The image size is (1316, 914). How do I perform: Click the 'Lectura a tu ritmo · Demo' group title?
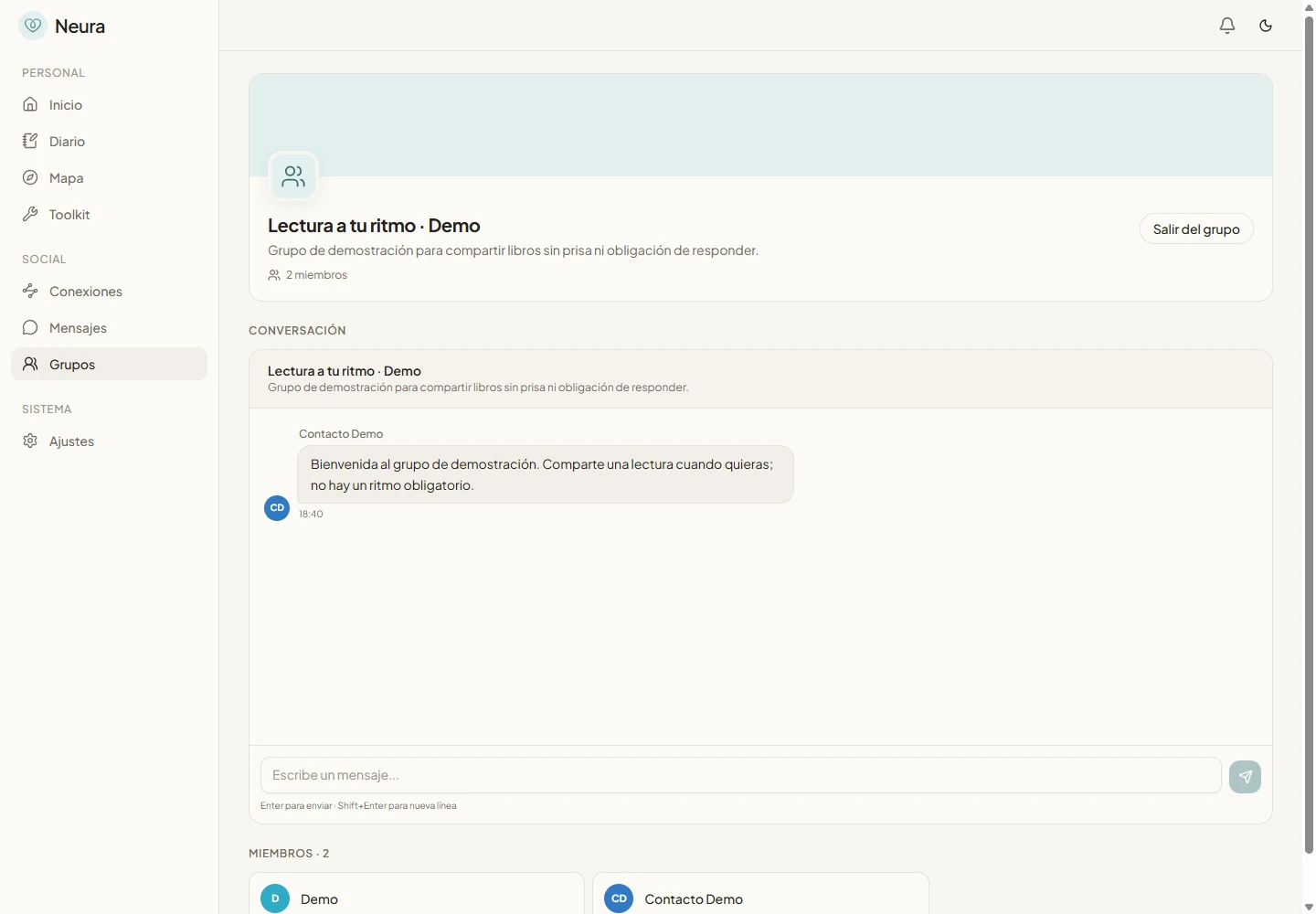pos(374,226)
